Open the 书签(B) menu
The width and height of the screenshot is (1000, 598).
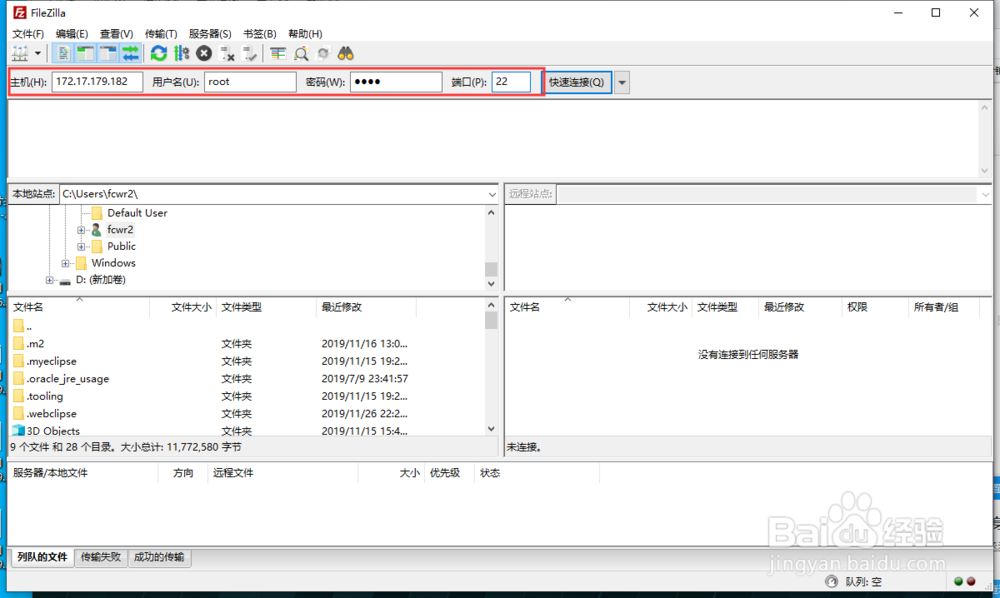[260, 34]
